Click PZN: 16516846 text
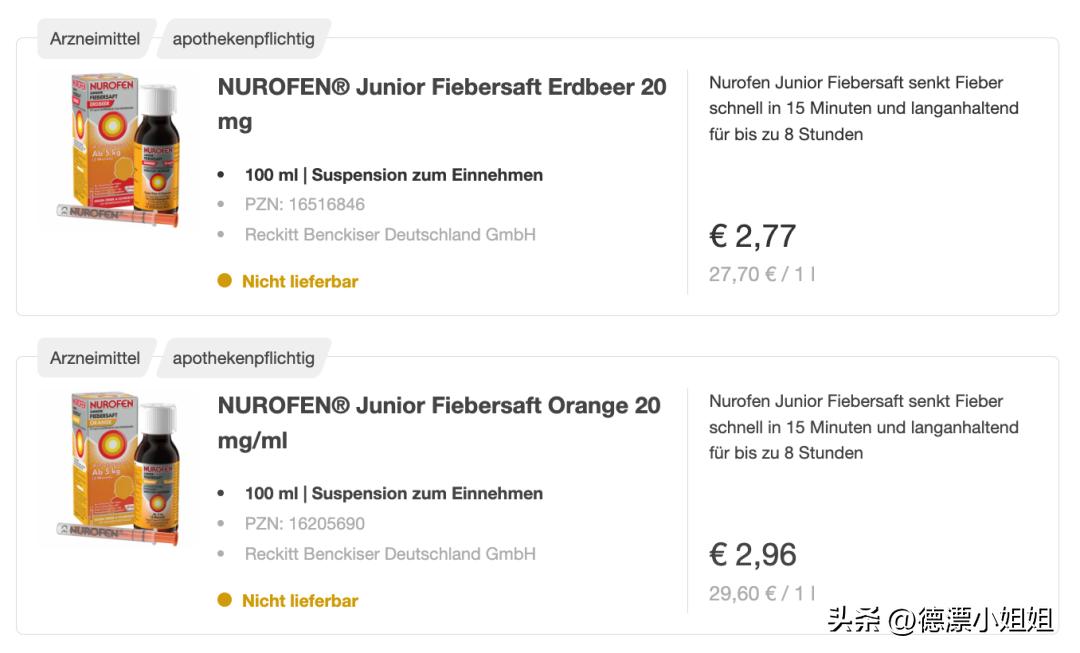The height and width of the screenshot is (653, 1080). point(305,205)
